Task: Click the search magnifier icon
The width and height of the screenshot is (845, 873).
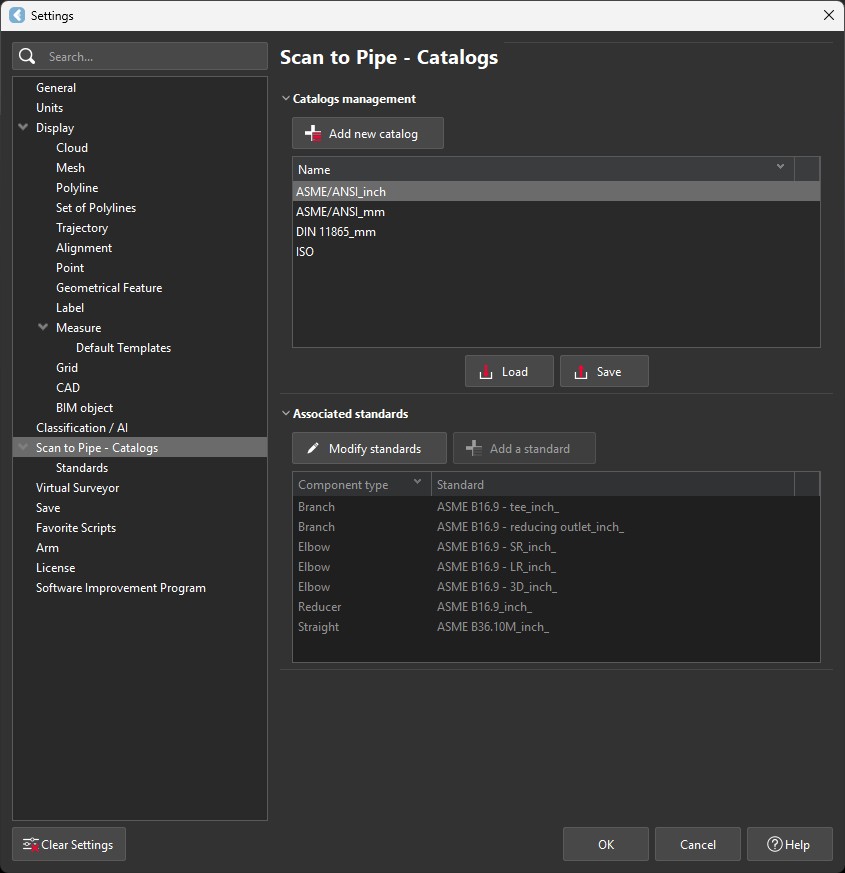Action: click(26, 56)
